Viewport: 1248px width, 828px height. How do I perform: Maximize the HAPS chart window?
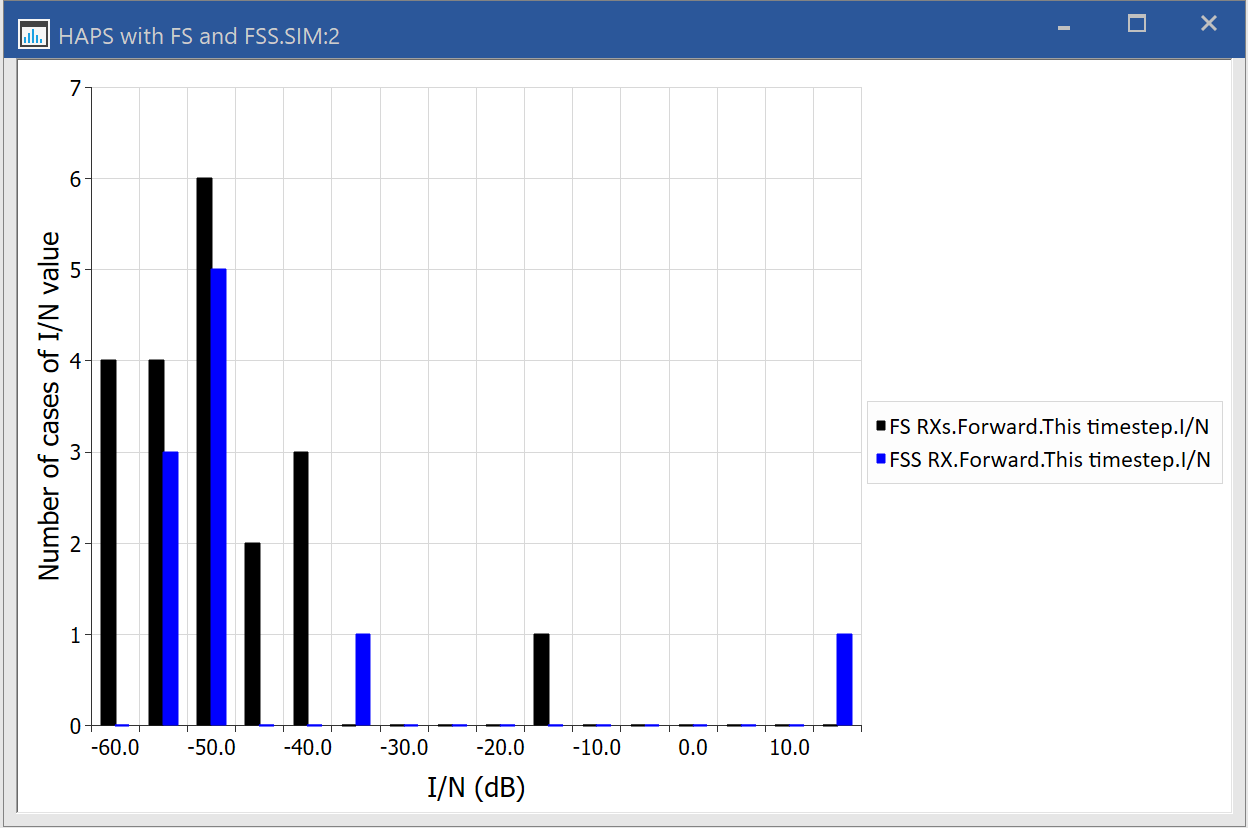pos(1136,24)
